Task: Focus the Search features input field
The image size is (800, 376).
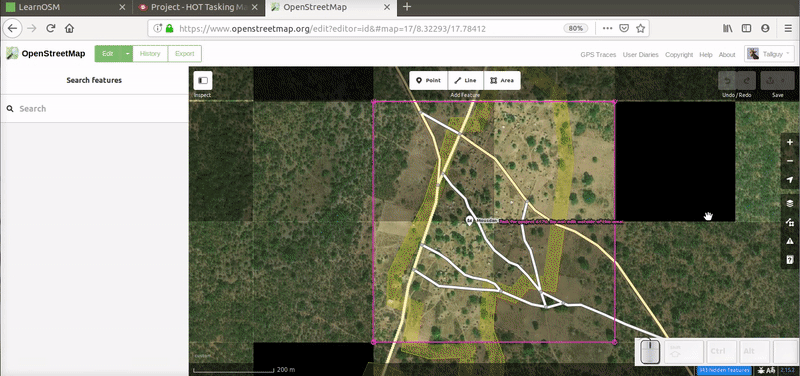Action: [94, 109]
